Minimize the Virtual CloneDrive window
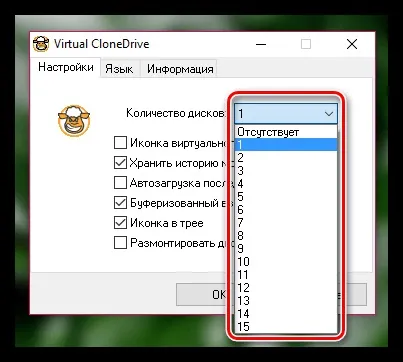403x362 pixels. [x=261, y=44]
